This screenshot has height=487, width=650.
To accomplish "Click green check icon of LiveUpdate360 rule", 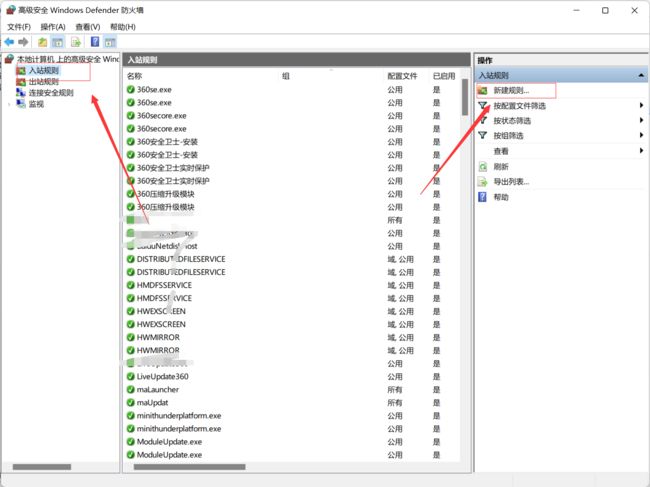I will tap(131, 376).
